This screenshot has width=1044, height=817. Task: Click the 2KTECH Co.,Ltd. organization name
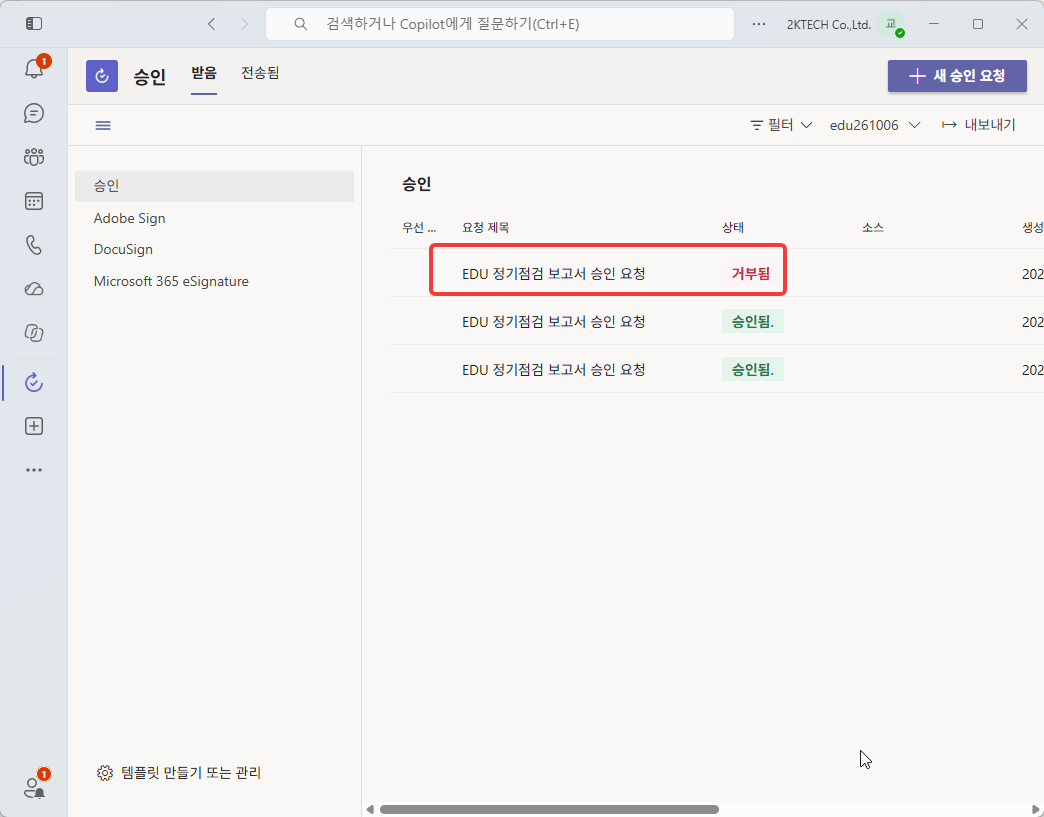(829, 25)
